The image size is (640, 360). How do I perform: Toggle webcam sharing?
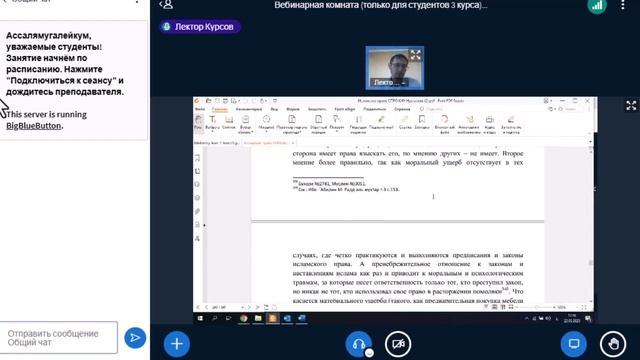click(x=398, y=344)
